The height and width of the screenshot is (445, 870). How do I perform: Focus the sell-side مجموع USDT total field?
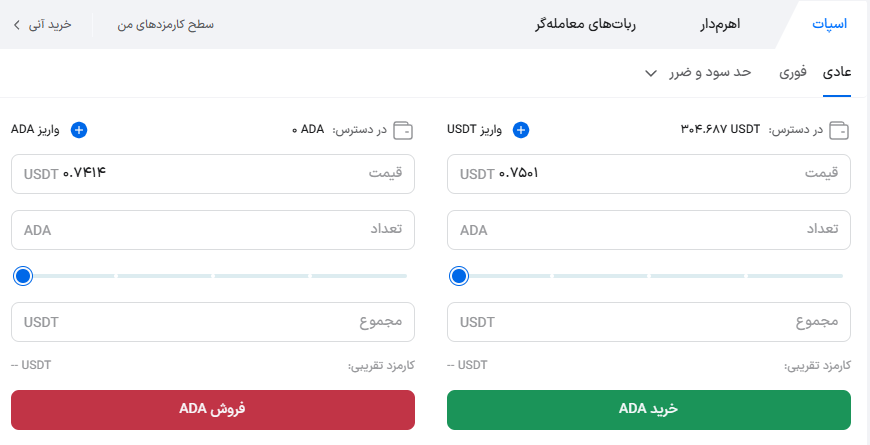coord(213,322)
